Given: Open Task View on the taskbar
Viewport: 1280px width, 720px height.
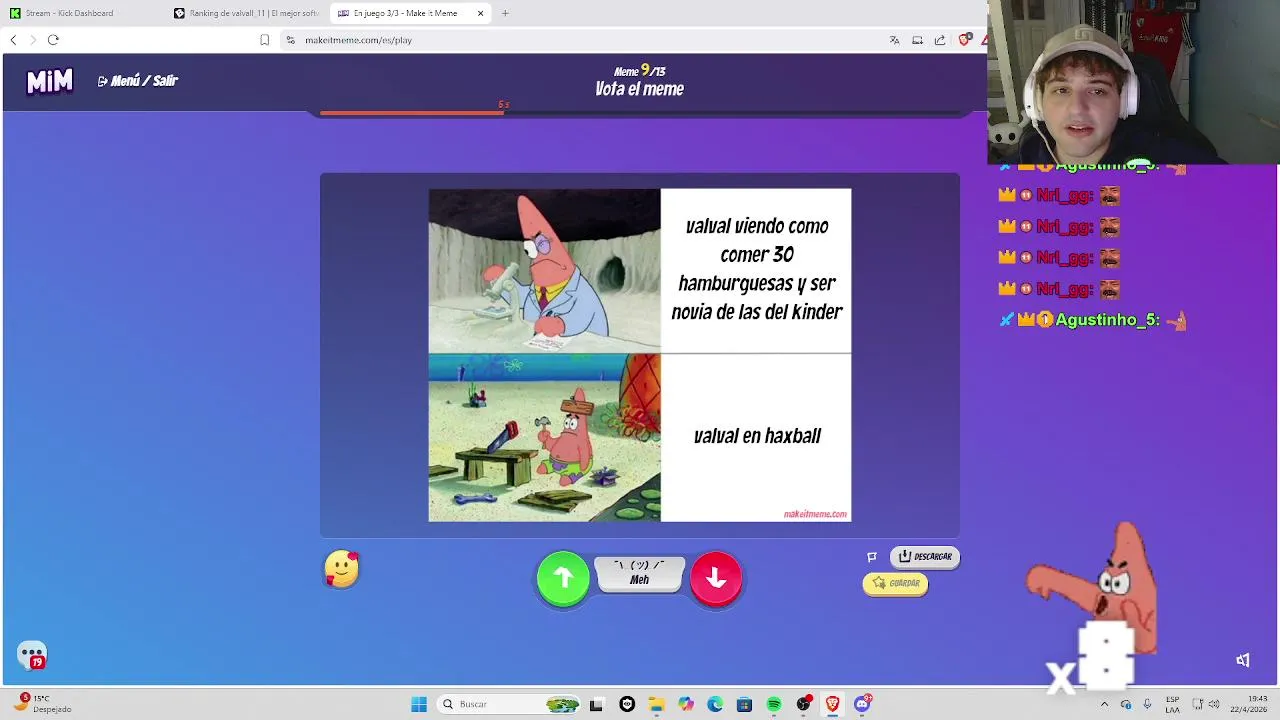Looking at the screenshot, I should click(x=596, y=704).
